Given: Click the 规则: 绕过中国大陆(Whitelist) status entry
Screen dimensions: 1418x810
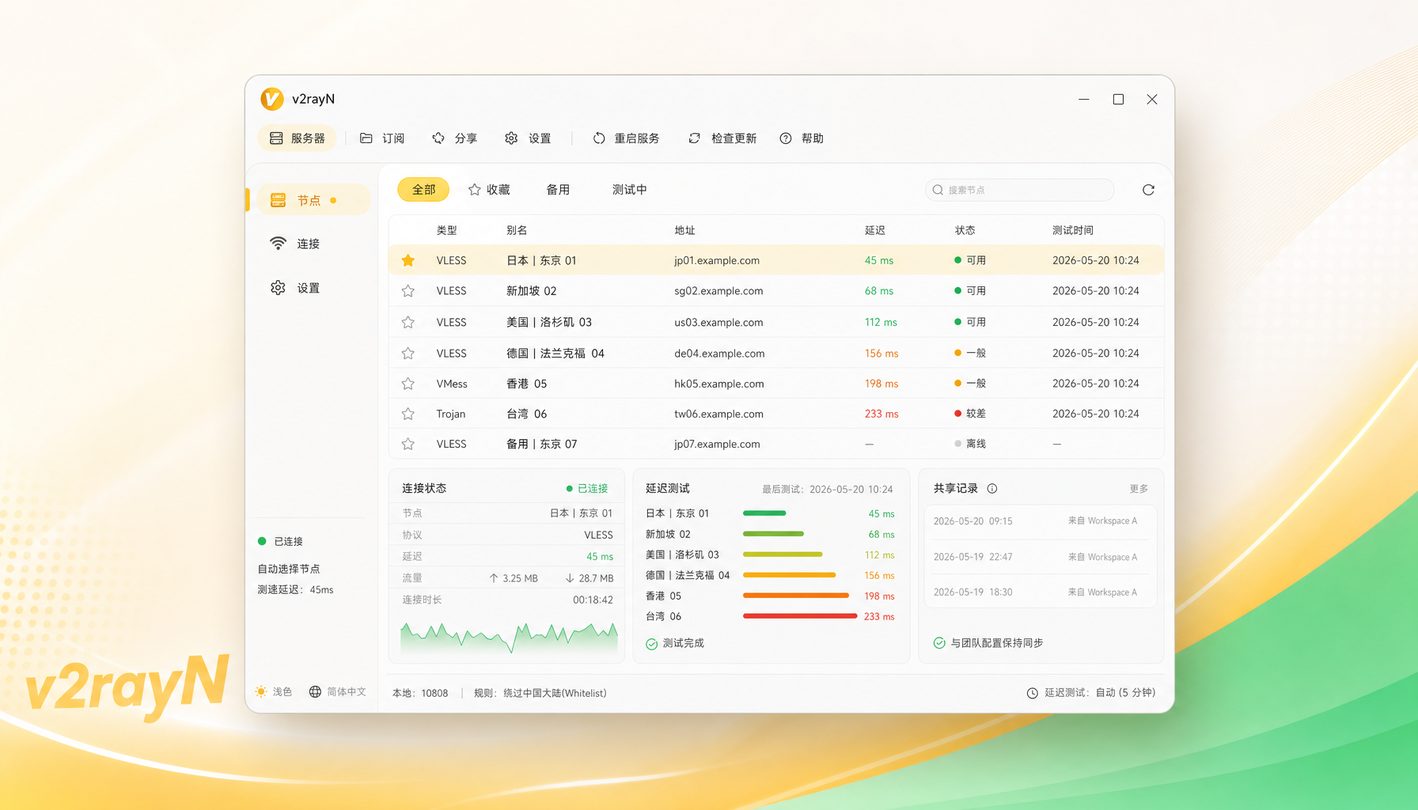Looking at the screenshot, I should point(540,693).
